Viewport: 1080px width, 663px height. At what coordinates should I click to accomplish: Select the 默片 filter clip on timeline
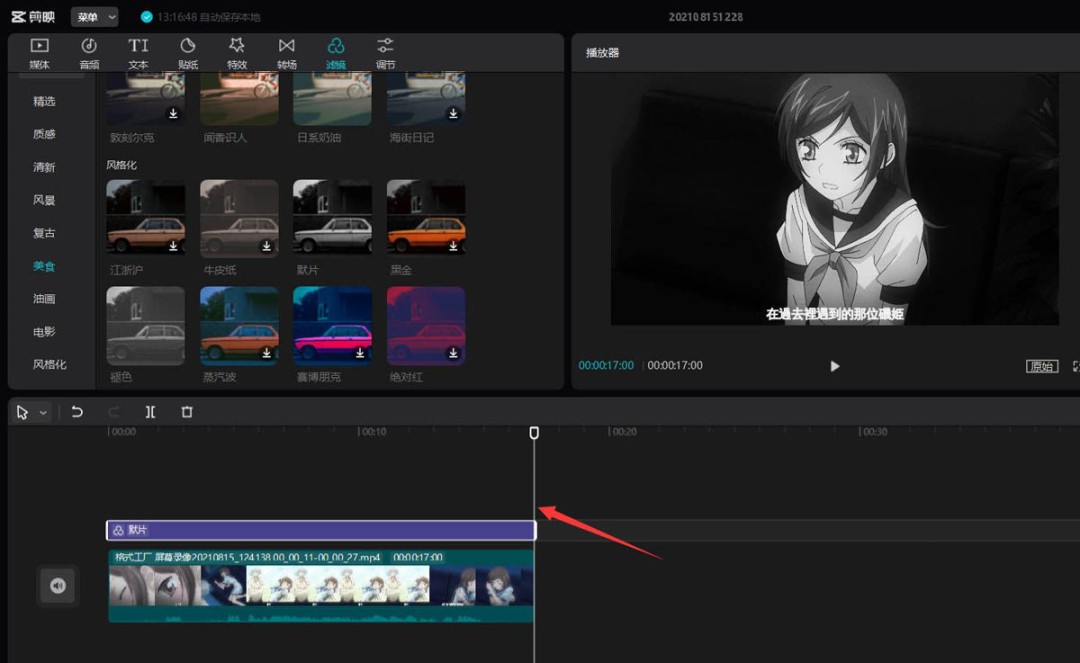click(x=320, y=530)
